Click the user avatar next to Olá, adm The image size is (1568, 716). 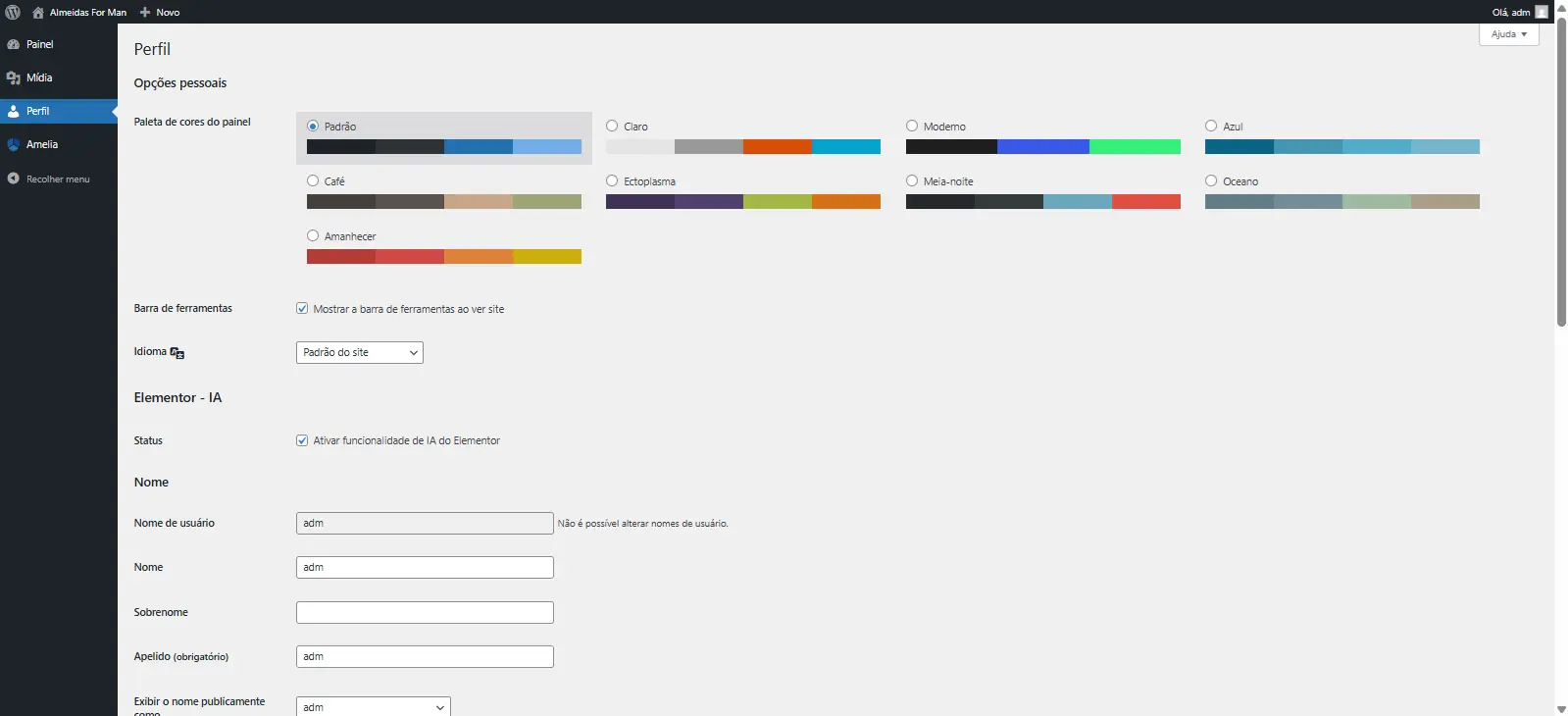pyautogui.click(x=1542, y=12)
